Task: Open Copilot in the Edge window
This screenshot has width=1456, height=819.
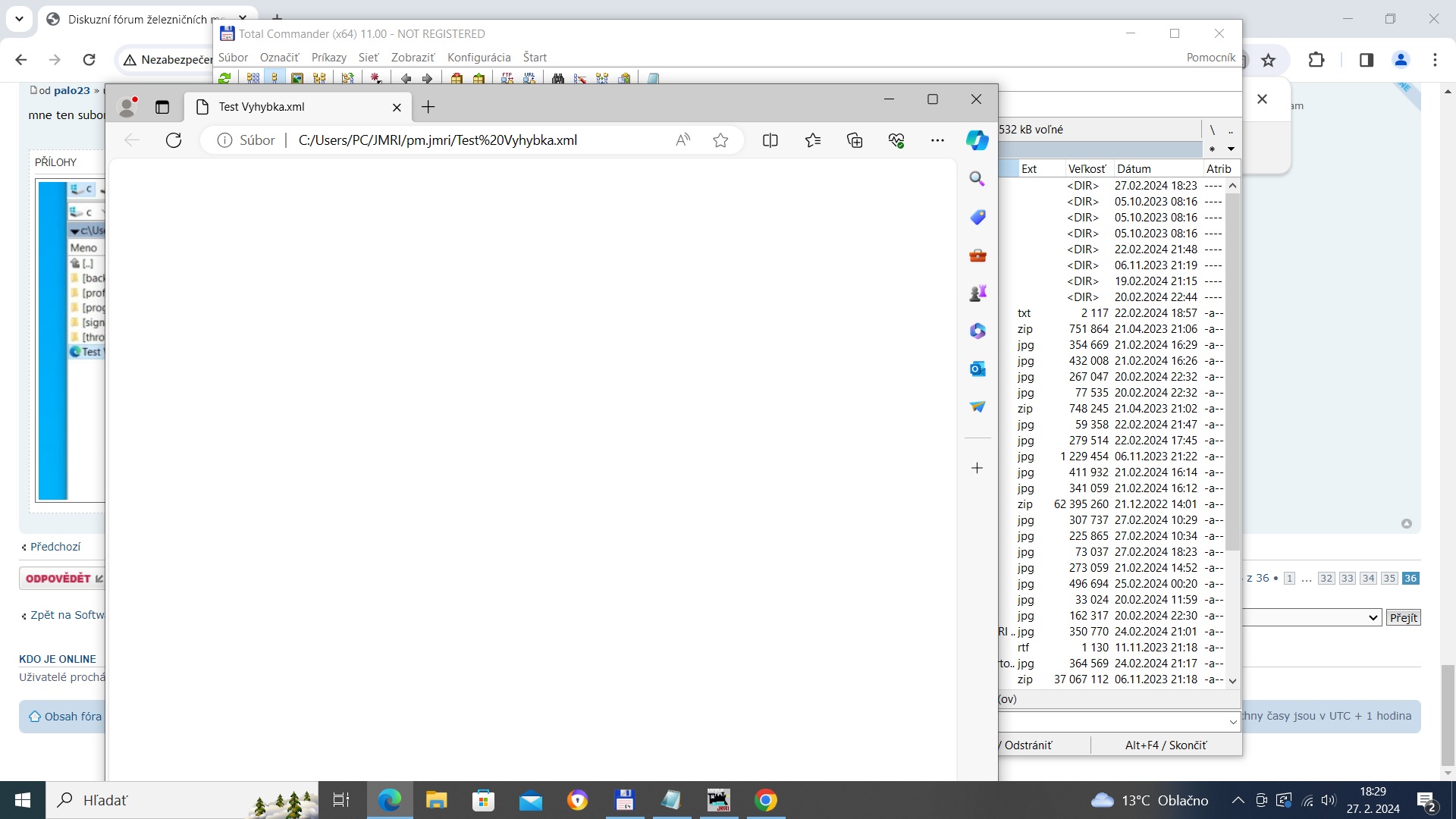Action: (977, 140)
